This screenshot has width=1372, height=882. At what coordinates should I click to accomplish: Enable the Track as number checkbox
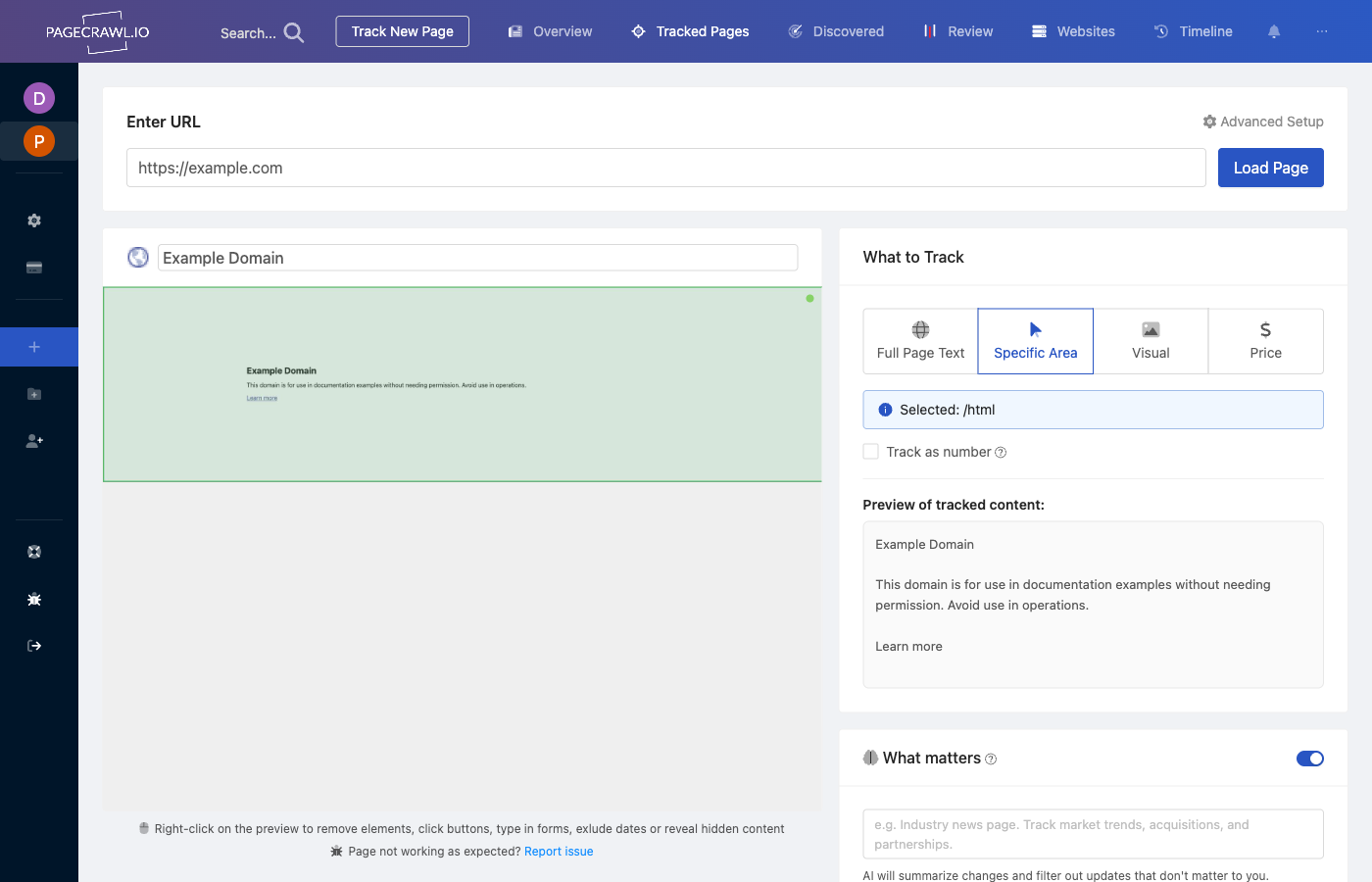coord(870,452)
